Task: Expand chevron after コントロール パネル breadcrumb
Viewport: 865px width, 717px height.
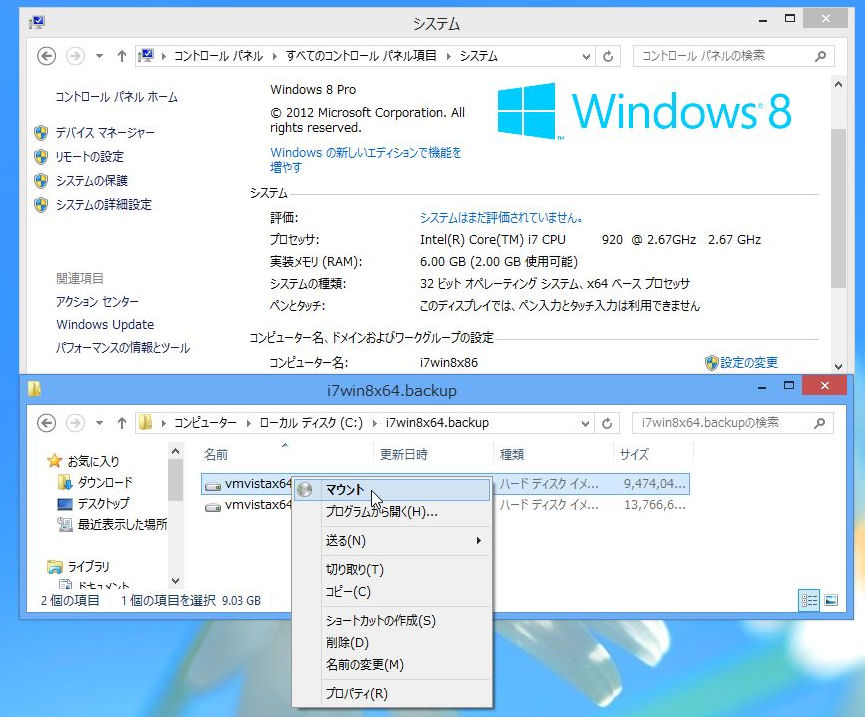Action: coord(274,56)
